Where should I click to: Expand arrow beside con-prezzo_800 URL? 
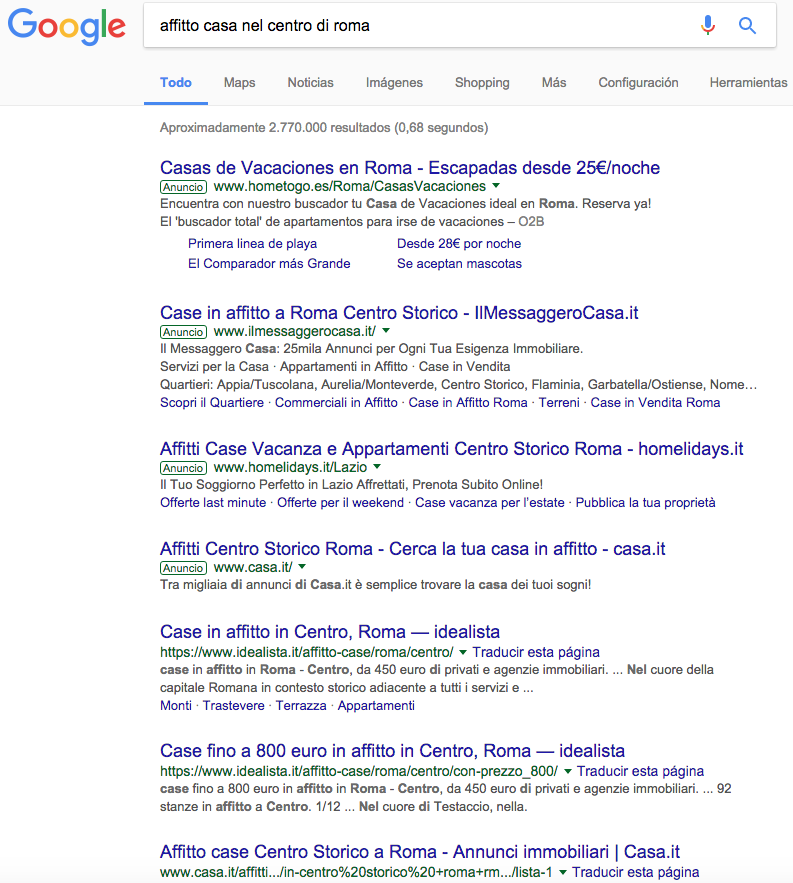(x=568, y=771)
